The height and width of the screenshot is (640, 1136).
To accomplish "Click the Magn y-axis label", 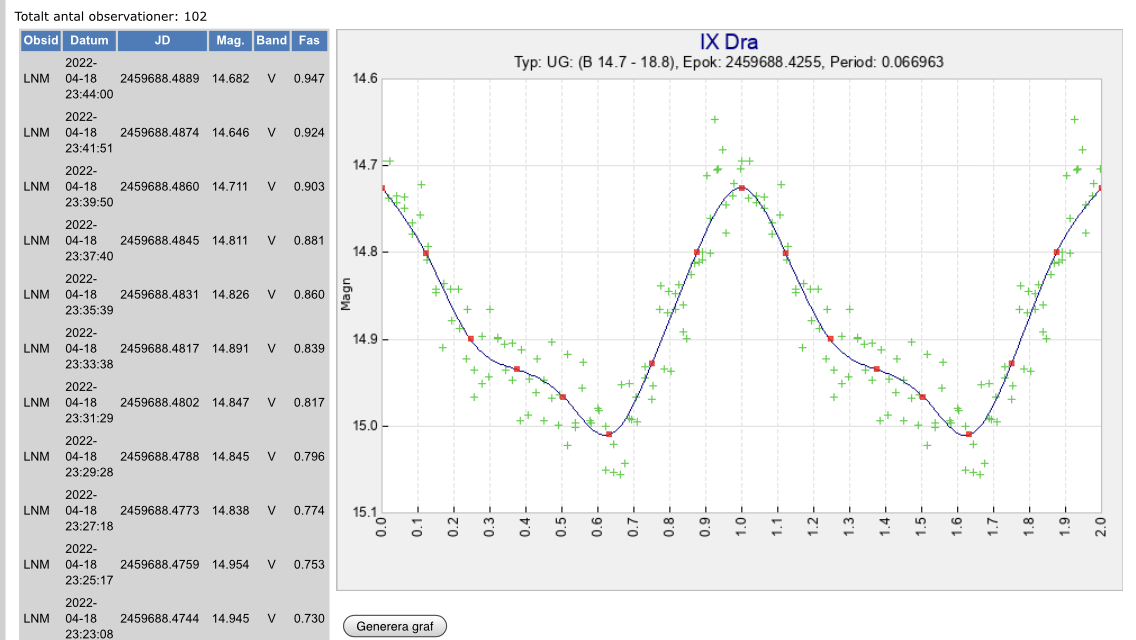I will [346, 294].
